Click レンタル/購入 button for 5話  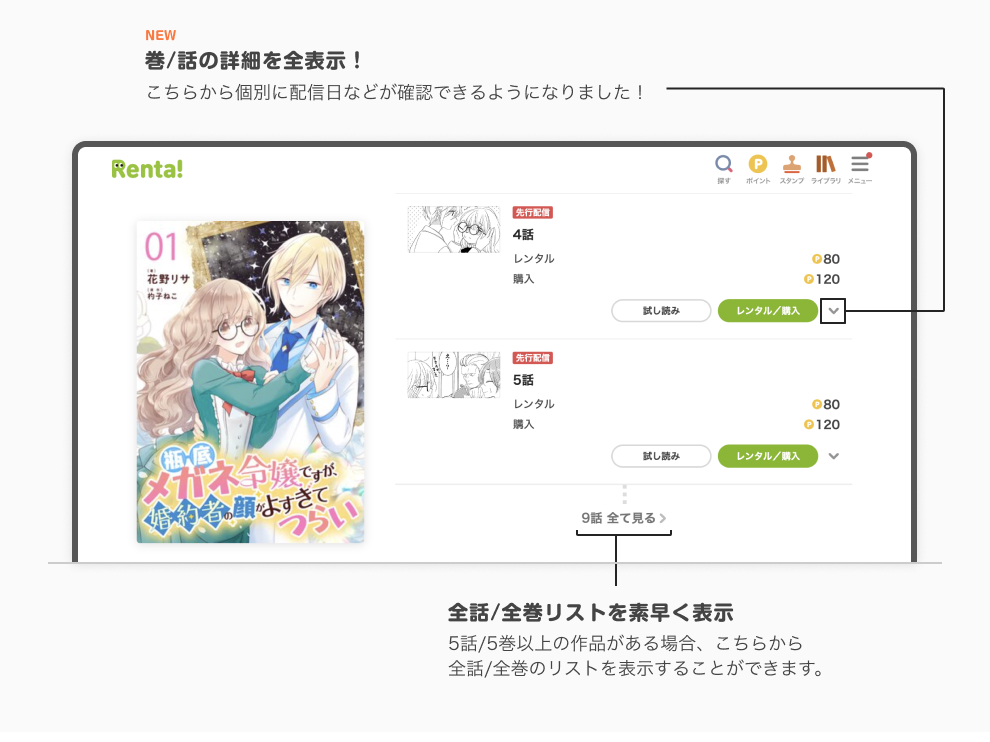tap(768, 456)
